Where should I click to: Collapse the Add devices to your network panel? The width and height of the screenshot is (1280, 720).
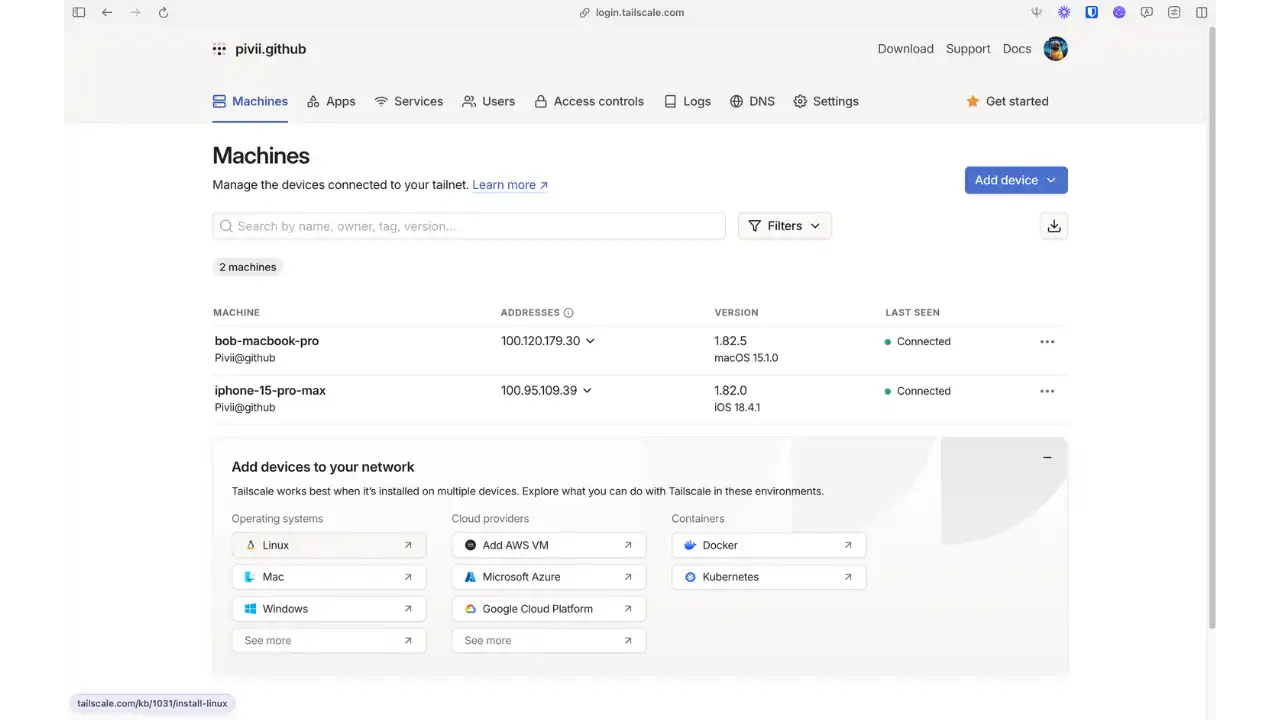pos(1047,457)
